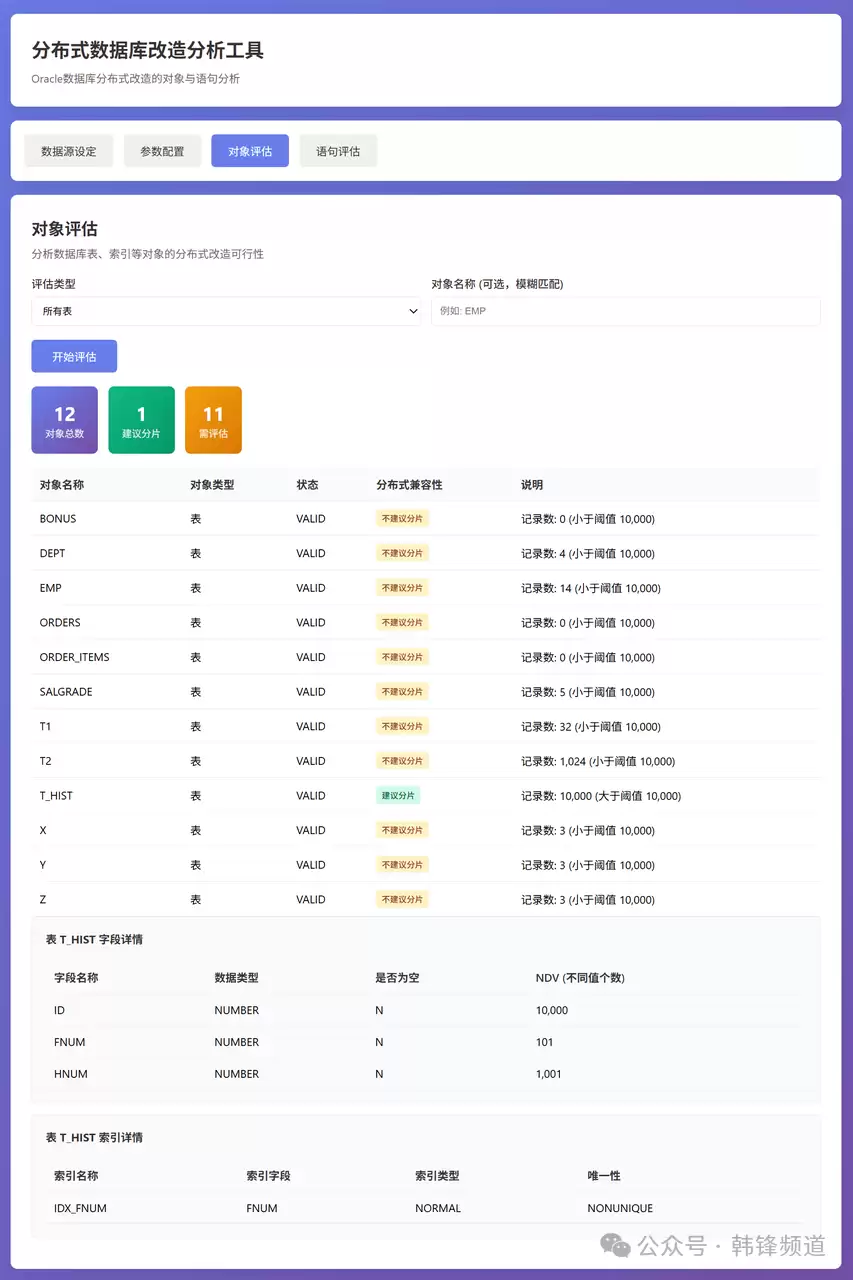Select the T_HIST table row name
This screenshot has height=1280, width=853.
(x=56, y=796)
